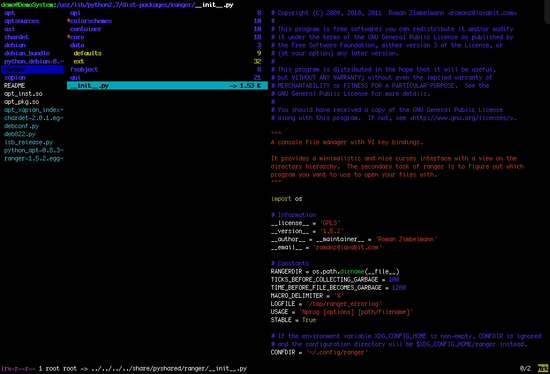The height and width of the screenshot is (374, 550).
Task: Click the __license__ = 'GPL3' line
Action: coord(306,223)
